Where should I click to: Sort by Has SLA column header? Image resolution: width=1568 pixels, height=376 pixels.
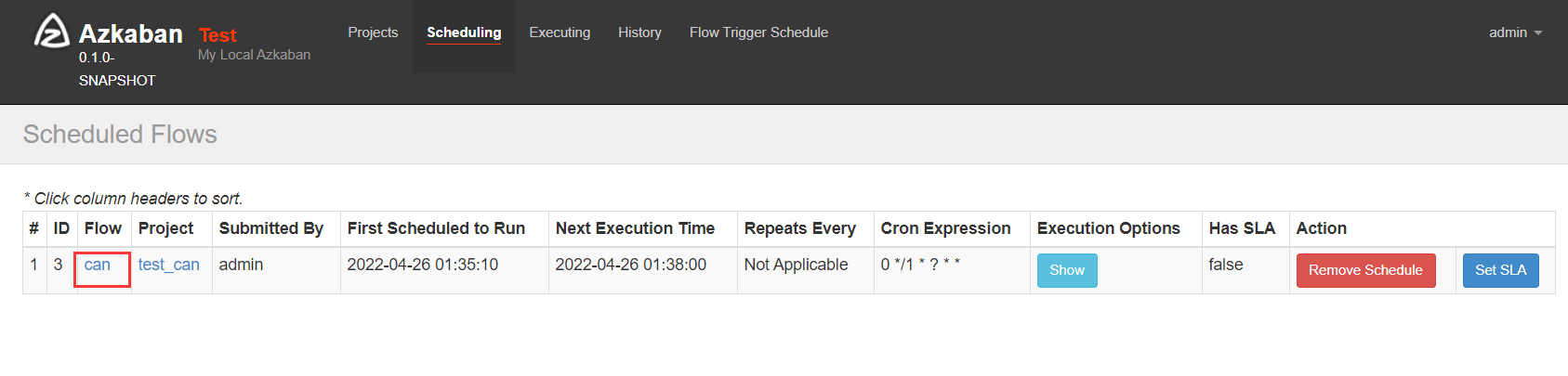1242,228
